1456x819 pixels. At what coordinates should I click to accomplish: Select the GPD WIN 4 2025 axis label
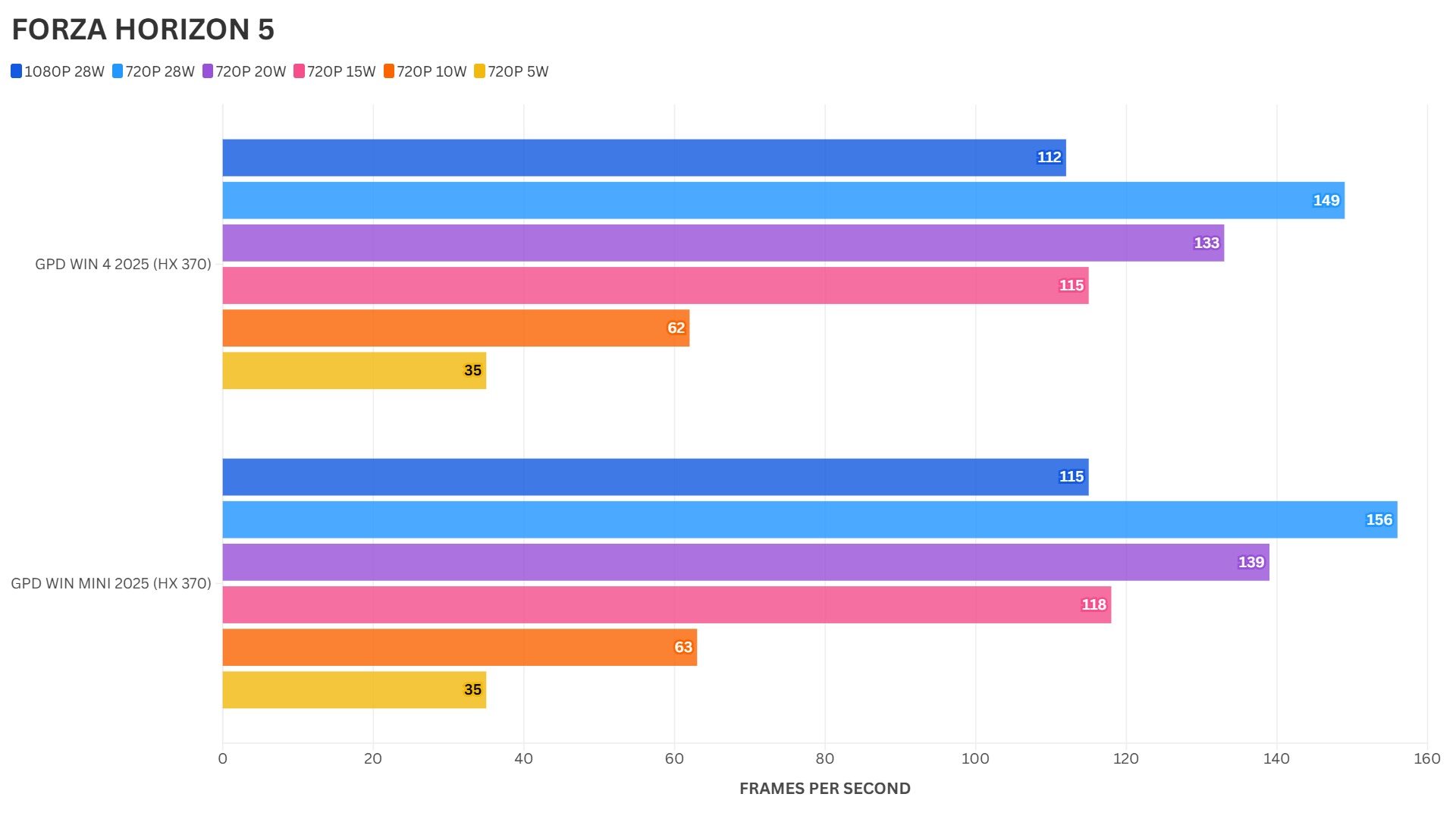(x=123, y=265)
